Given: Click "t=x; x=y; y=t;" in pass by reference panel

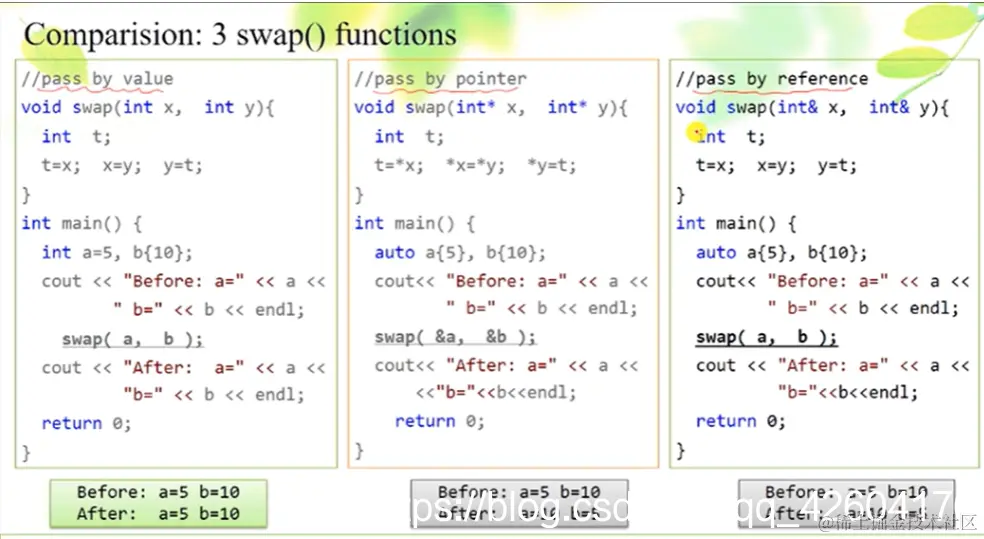Looking at the screenshot, I should [x=776, y=166].
